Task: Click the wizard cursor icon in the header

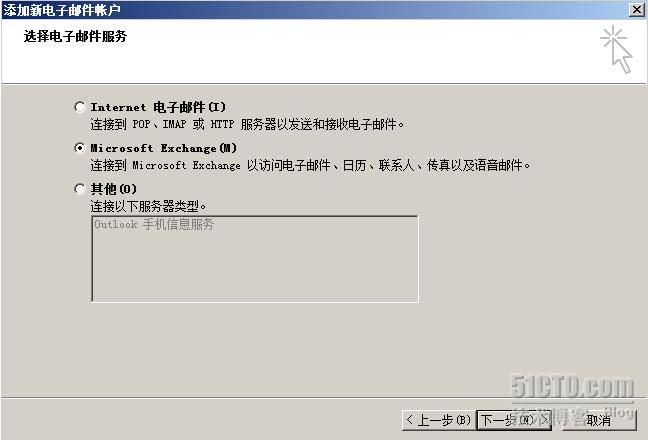Action: point(617,49)
